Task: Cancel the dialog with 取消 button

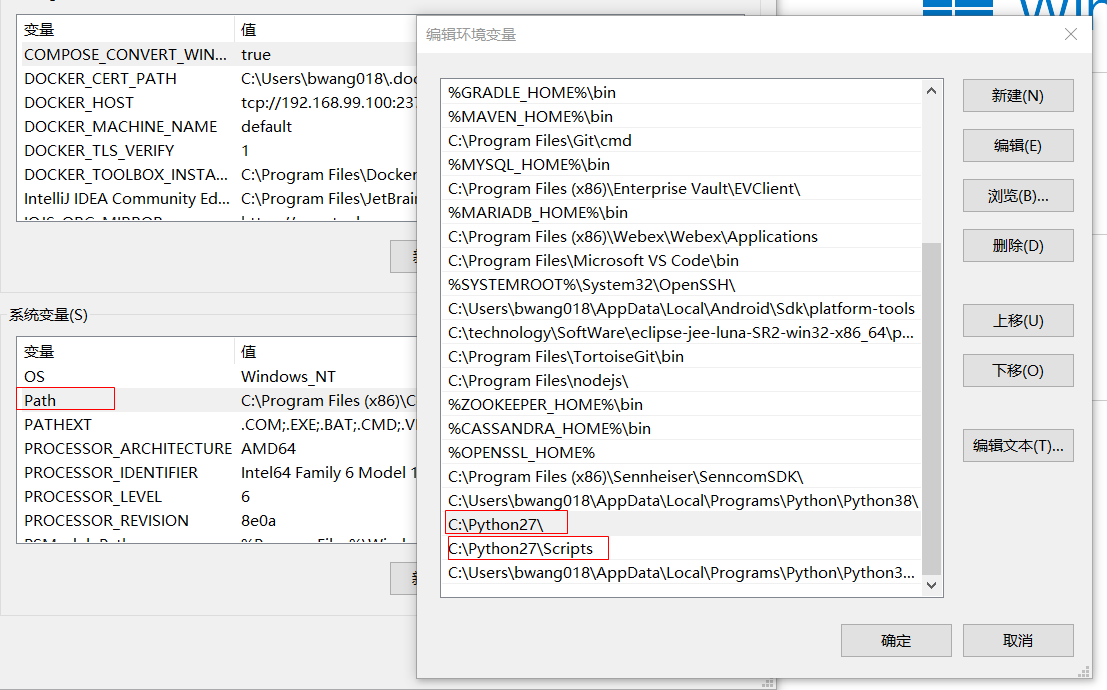Action: coord(1018,640)
